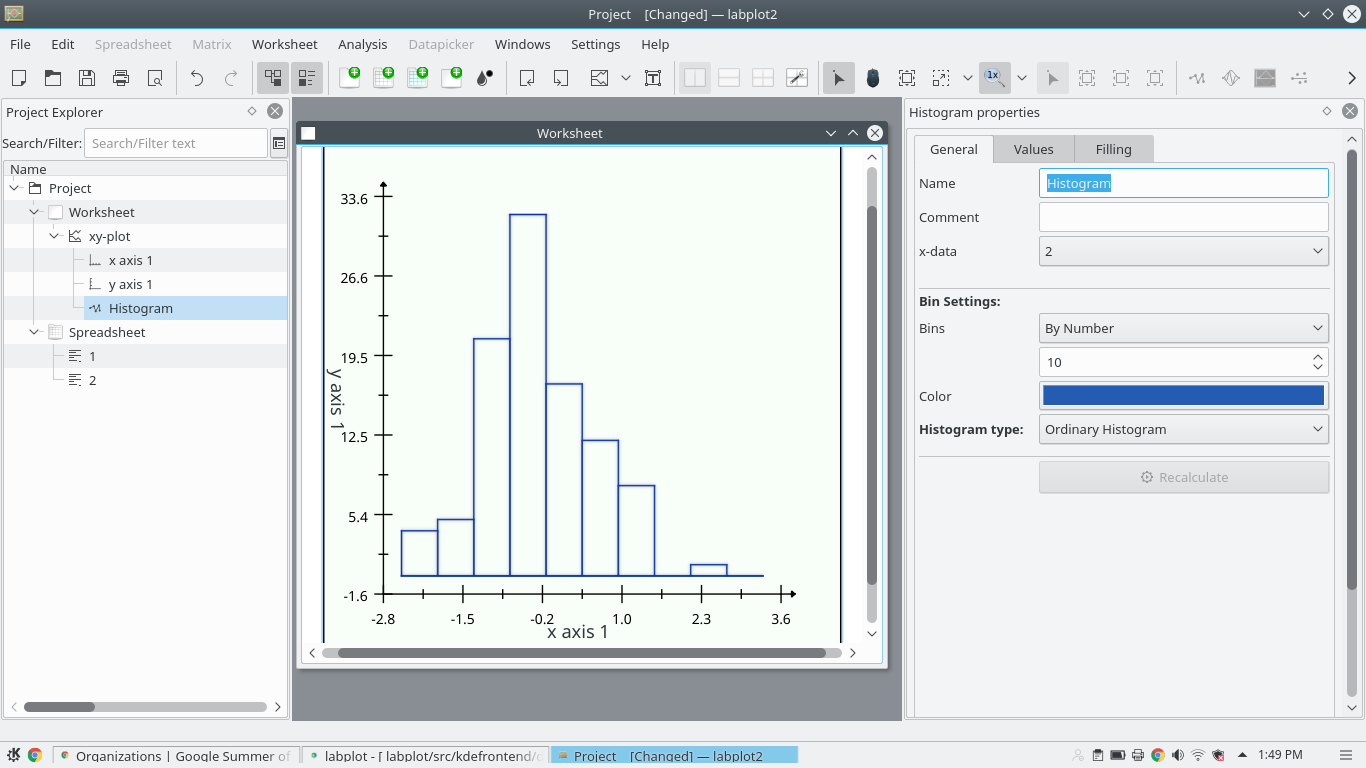
Task: Open the print preview icon
Action: tap(155, 78)
